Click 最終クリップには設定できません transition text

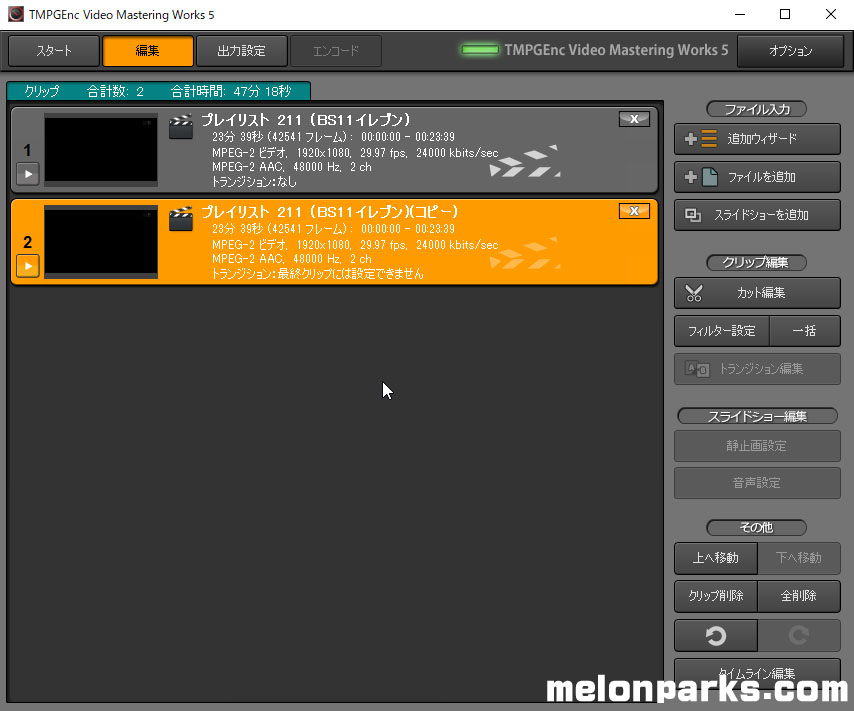tap(351, 274)
